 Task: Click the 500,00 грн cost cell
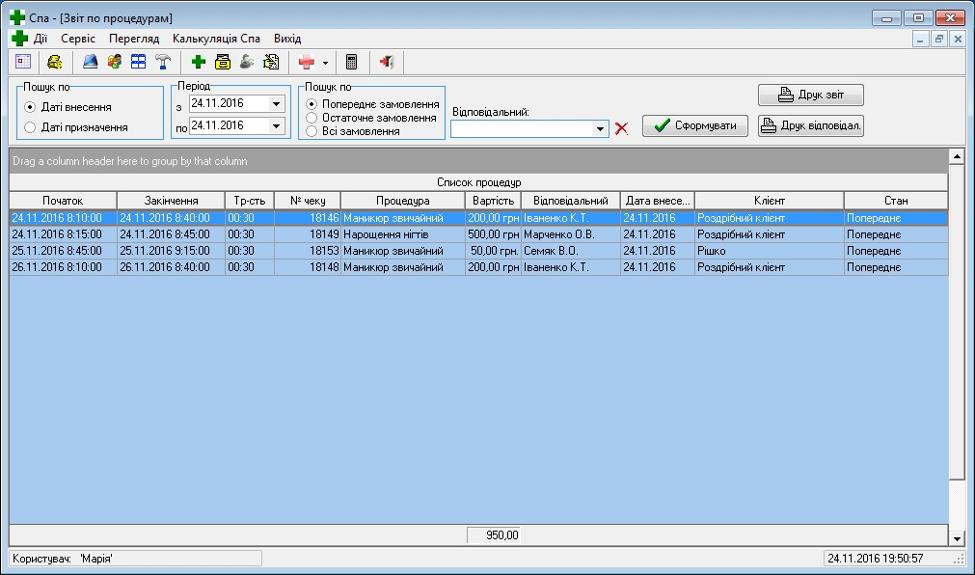click(493, 234)
